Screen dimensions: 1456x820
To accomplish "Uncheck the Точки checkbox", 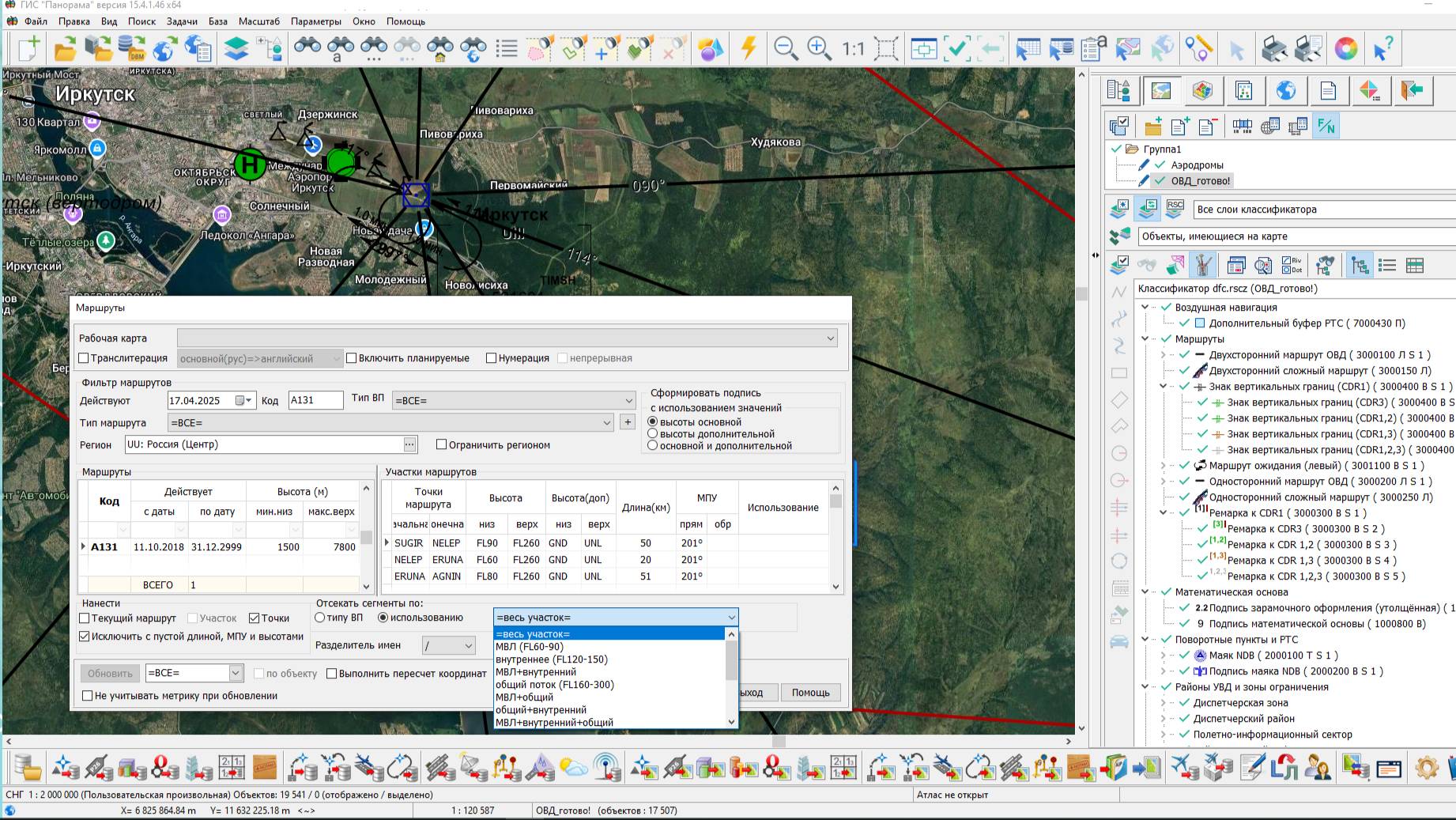I will (x=255, y=618).
